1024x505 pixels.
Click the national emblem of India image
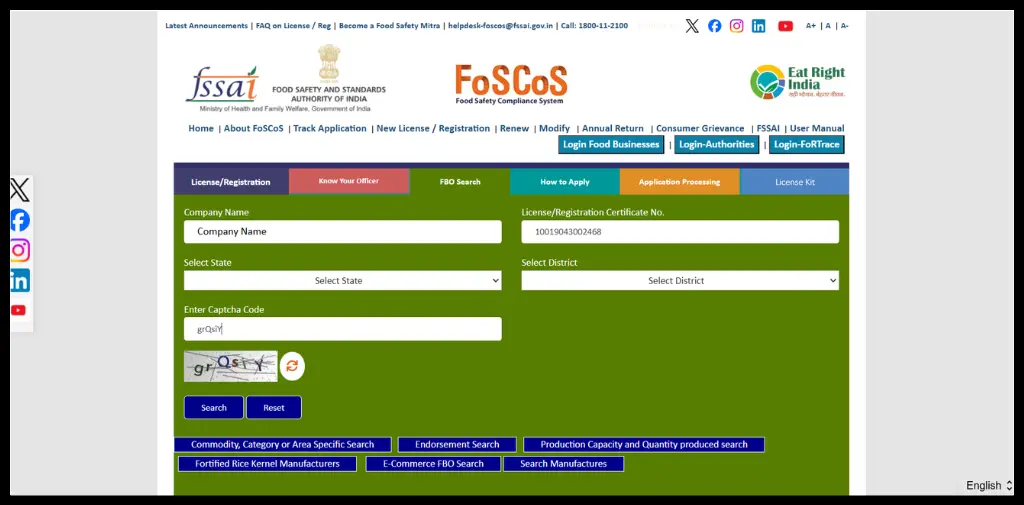click(328, 62)
